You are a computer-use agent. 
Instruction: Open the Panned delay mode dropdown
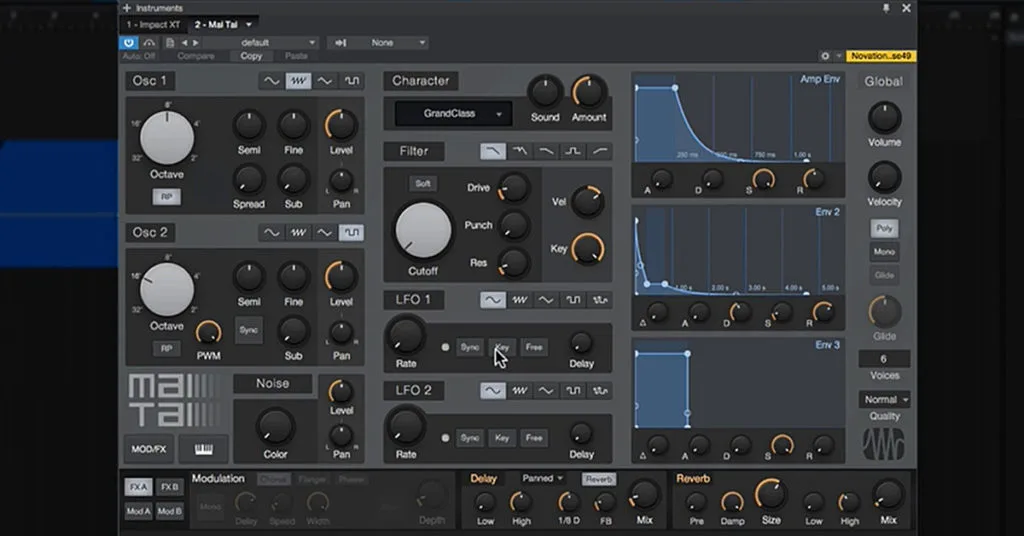pos(543,479)
